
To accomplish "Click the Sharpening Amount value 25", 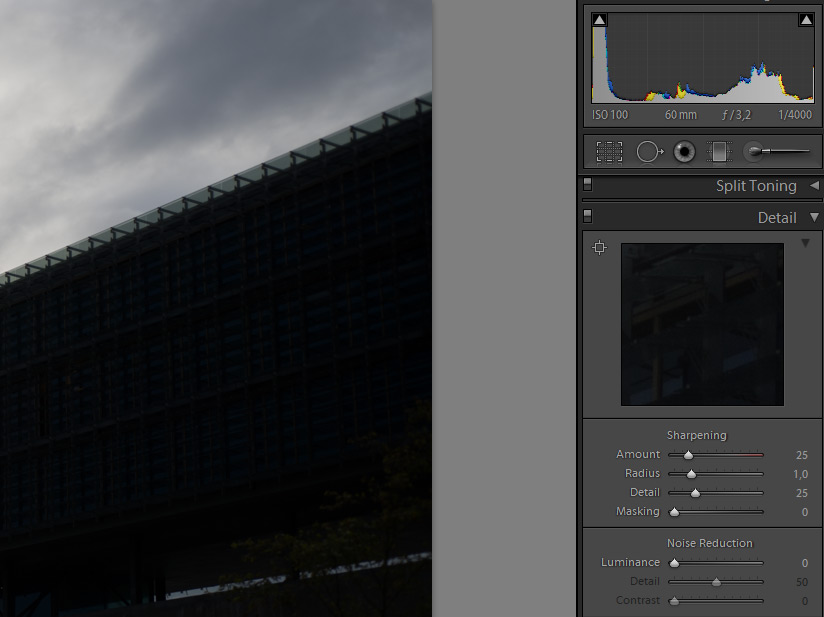I will pos(801,455).
